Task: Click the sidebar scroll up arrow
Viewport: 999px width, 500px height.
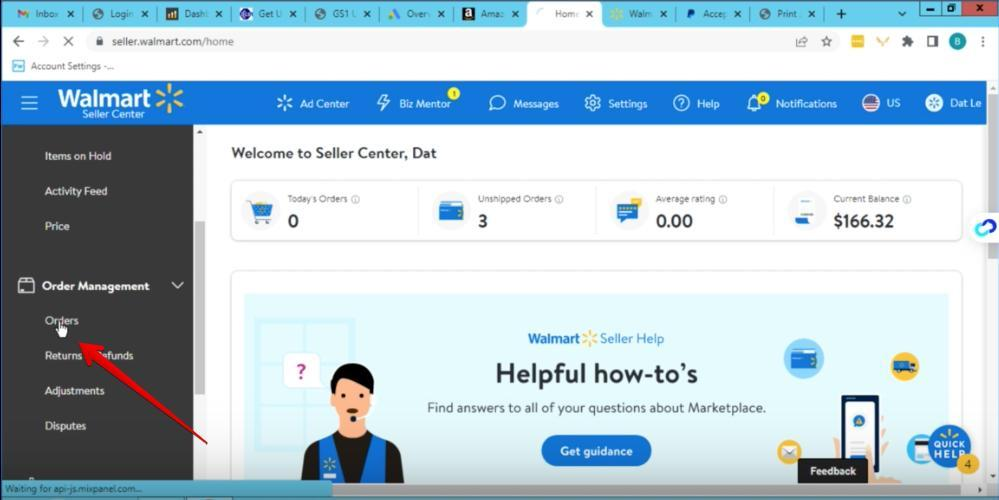Action: pos(199,132)
